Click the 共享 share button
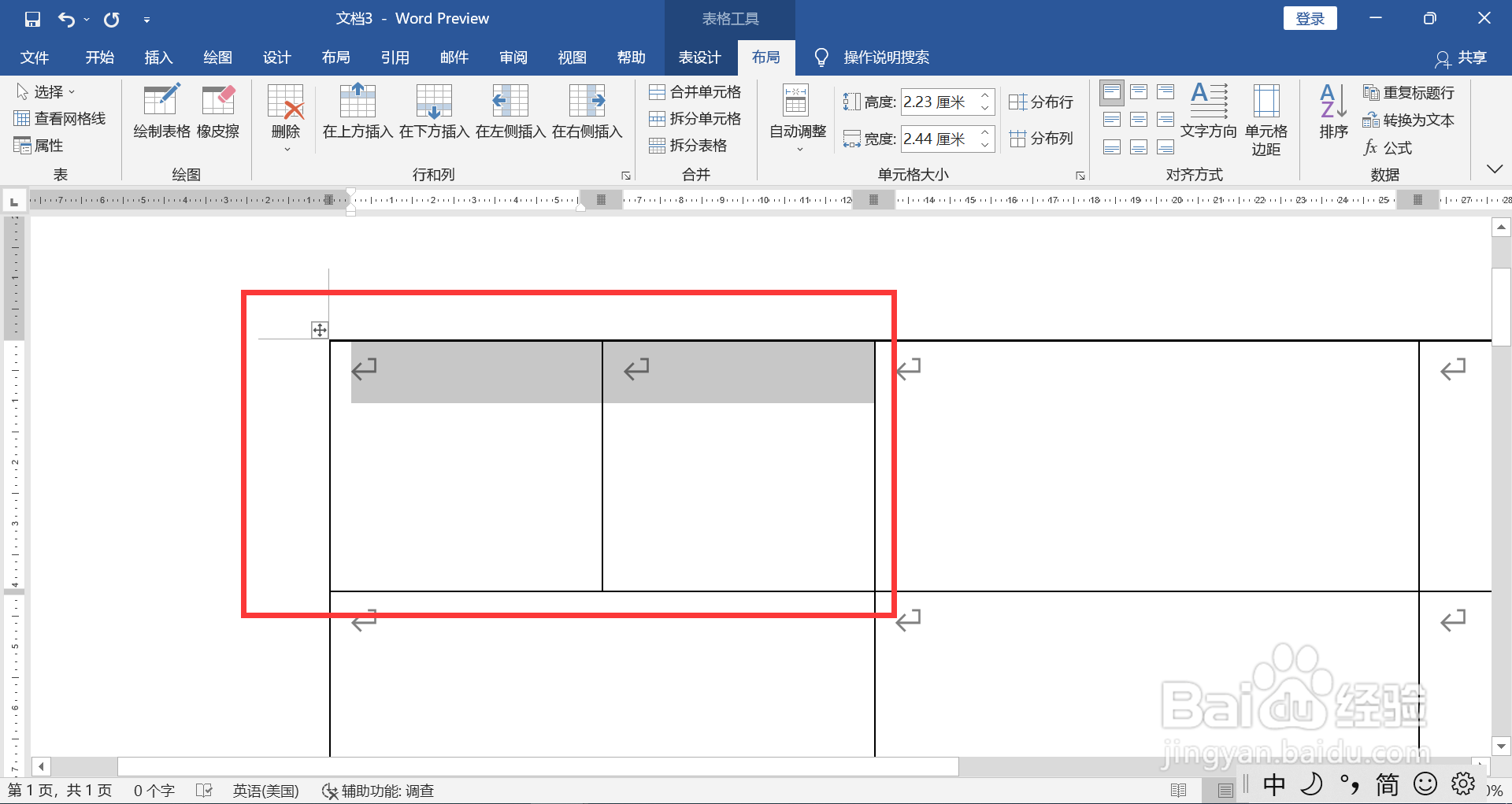Image resolution: width=1512 pixels, height=804 pixels. coord(1462,57)
